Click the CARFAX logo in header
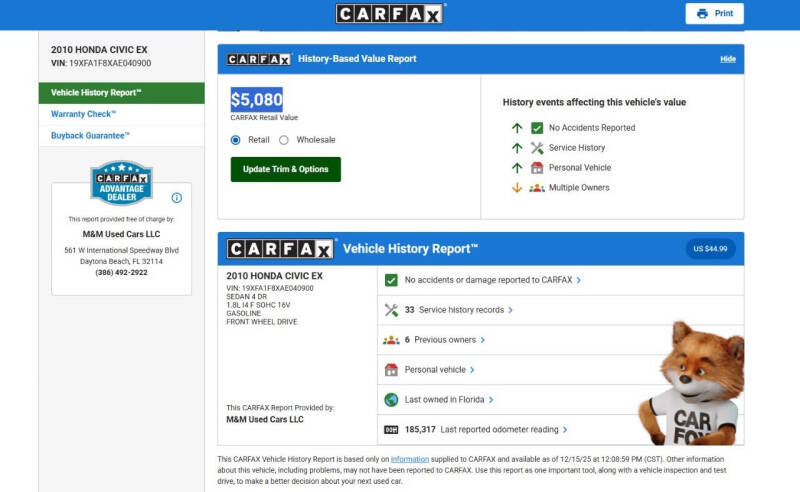This screenshot has width=800, height=492. tap(390, 14)
